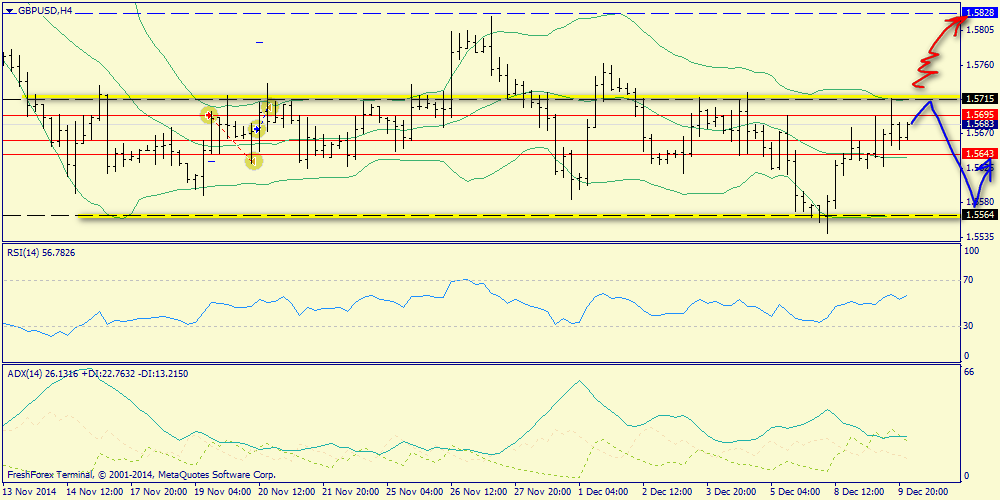Click the 14 Nov 12:00 time label
1000x500 pixels.
tap(94, 492)
